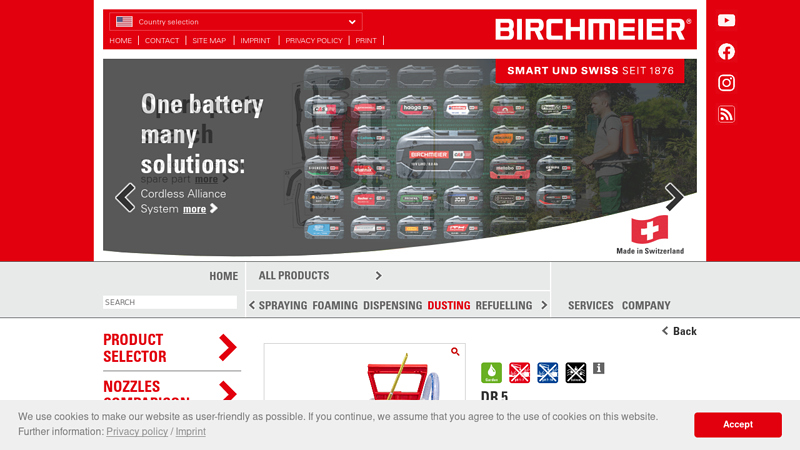Click the gray info icon beside application icons

tap(598, 368)
